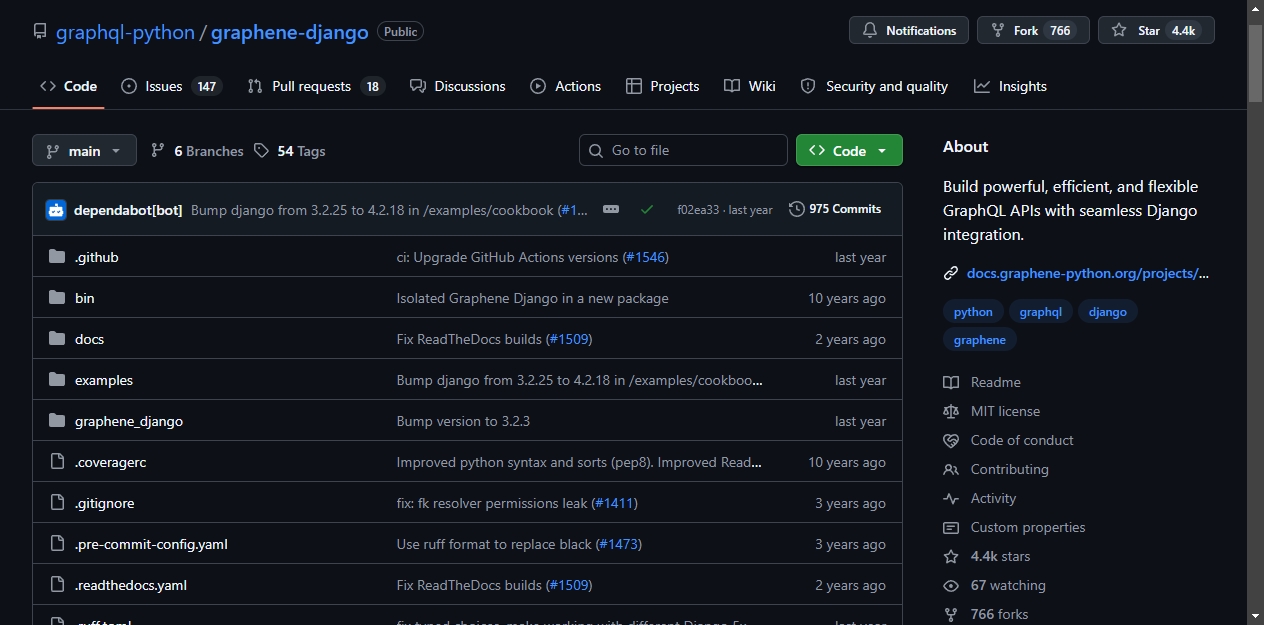
Task: Click the scrollbar down arrow
Action: pyautogui.click(x=1255, y=616)
